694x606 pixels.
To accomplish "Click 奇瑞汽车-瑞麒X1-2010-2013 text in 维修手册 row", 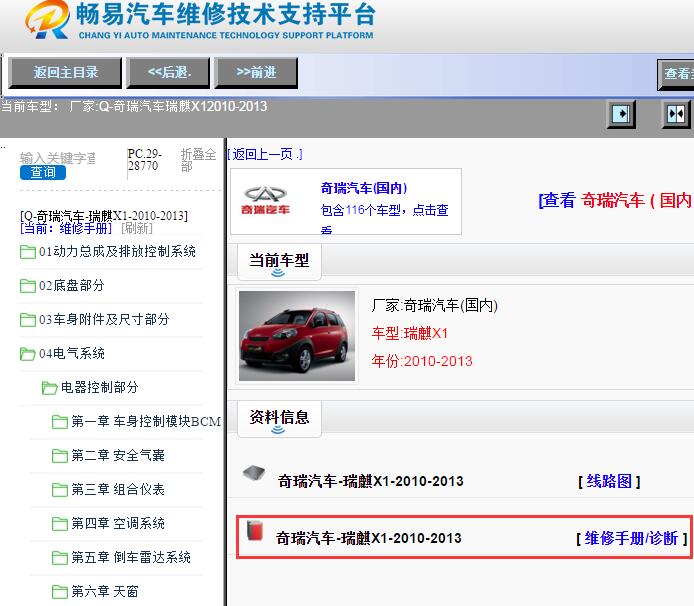I will tap(369, 538).
